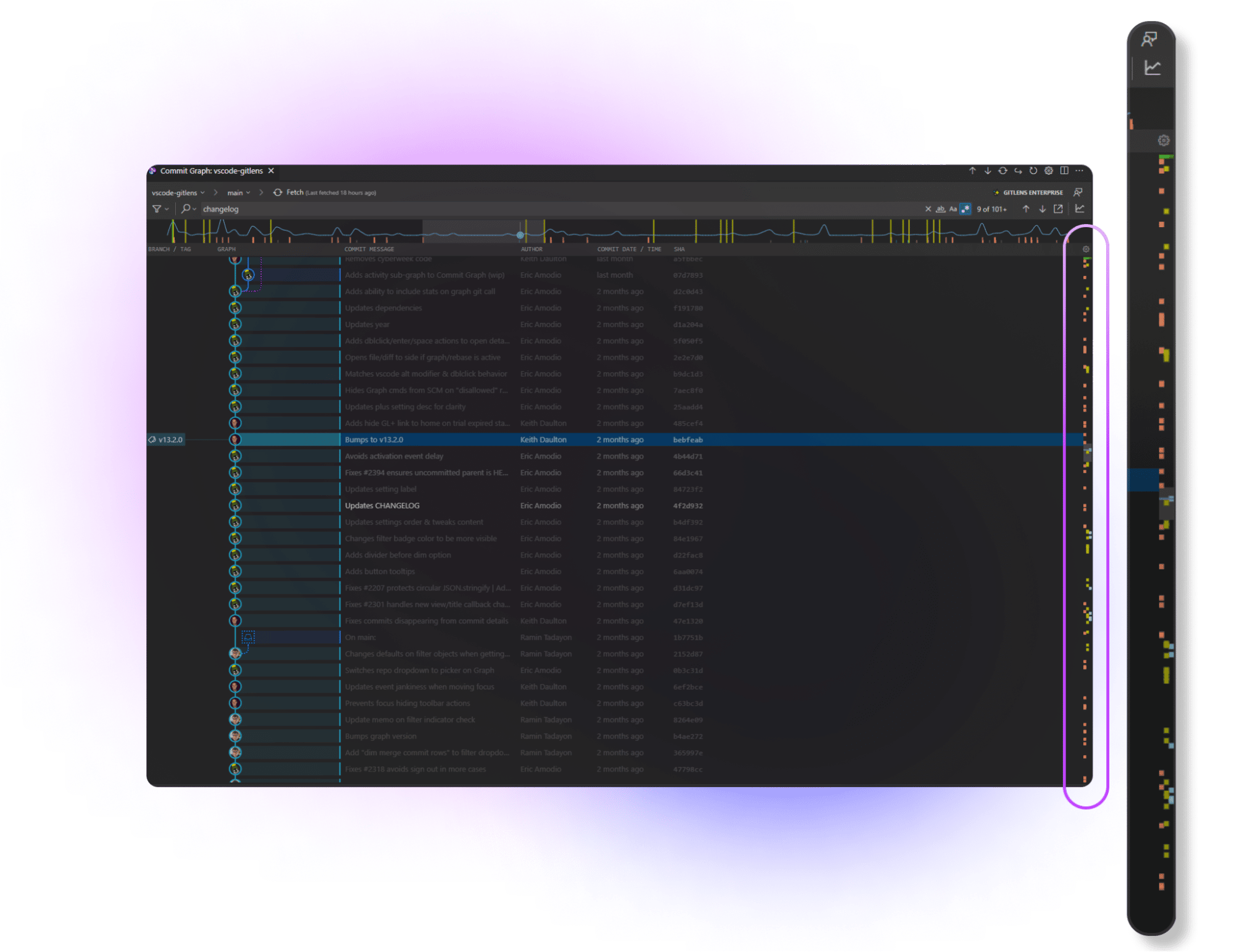Open the split editor layout icon
The width and height of the screenshot is (1234, 952).
tap(1064, 171)
